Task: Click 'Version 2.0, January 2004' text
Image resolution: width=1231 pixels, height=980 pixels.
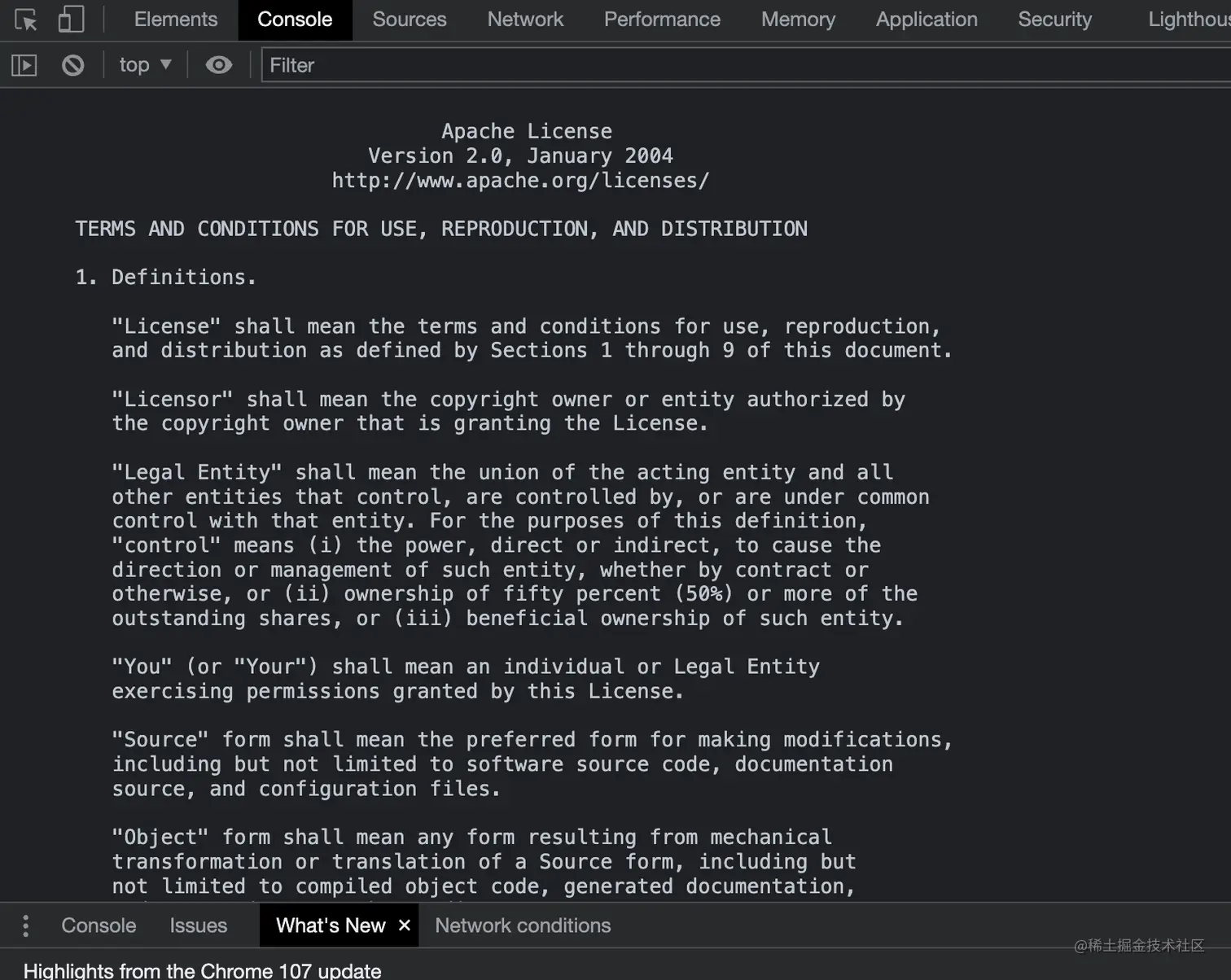Action: click(x=520, y=155)
